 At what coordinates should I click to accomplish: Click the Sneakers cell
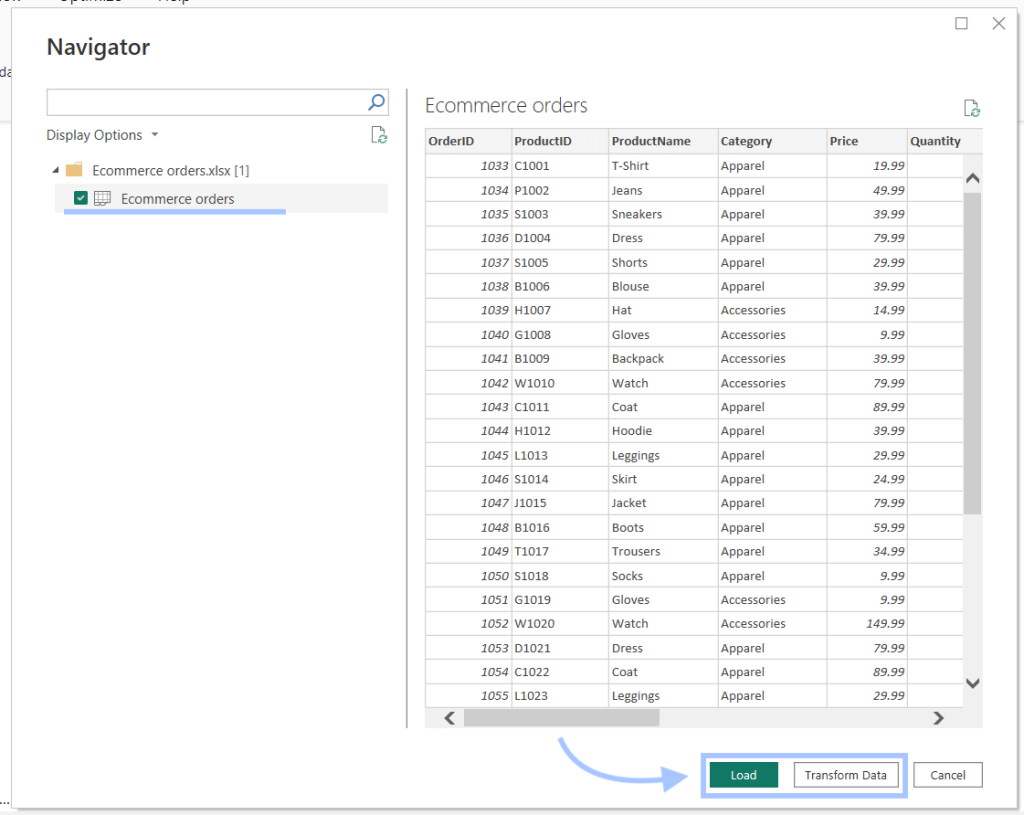pos(663,214)
